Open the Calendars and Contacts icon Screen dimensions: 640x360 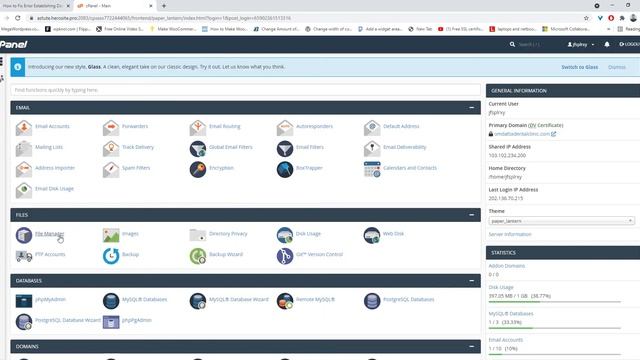click(372, 169)
